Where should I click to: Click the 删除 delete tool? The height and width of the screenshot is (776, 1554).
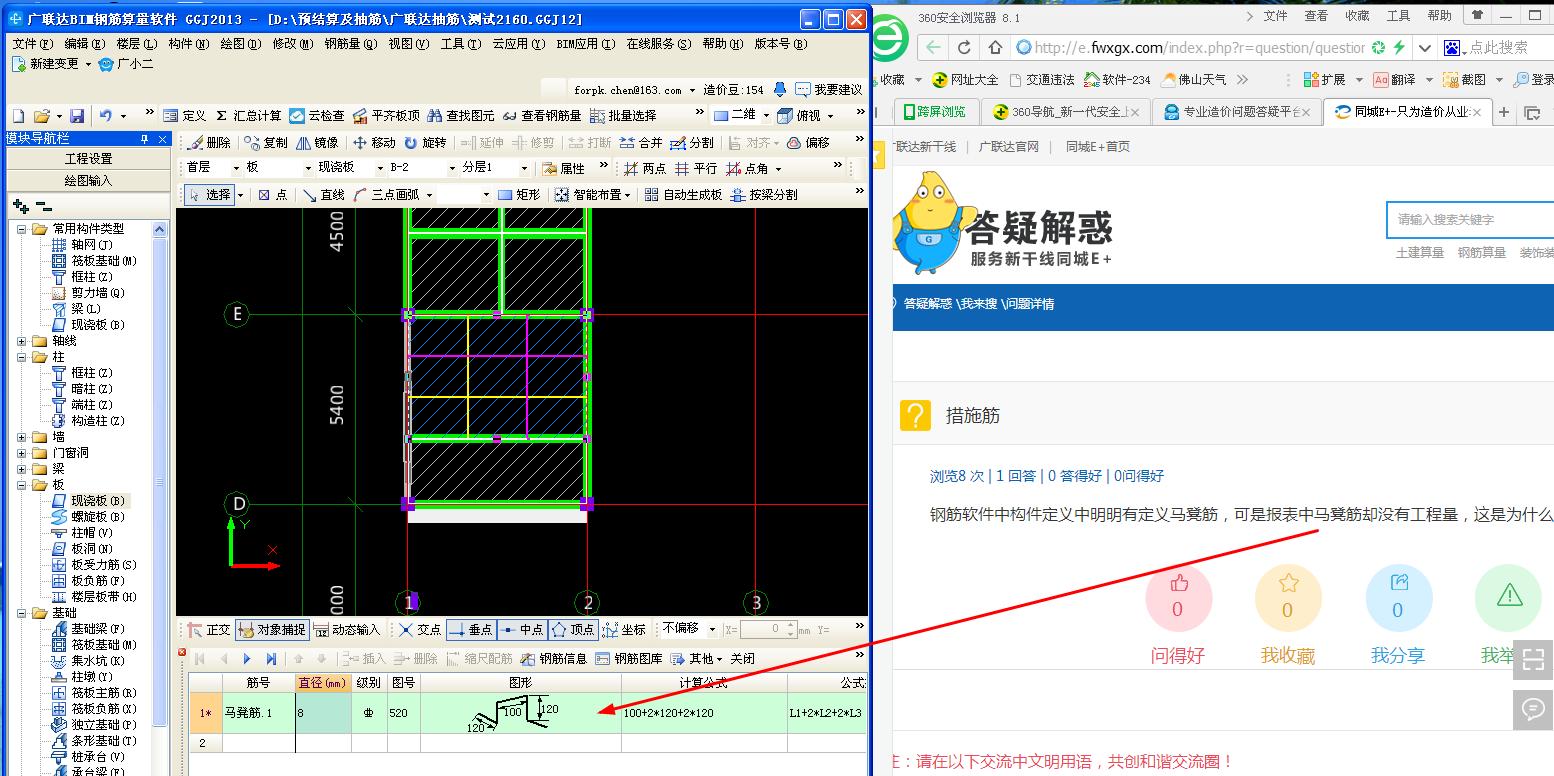tap(209, 143)
